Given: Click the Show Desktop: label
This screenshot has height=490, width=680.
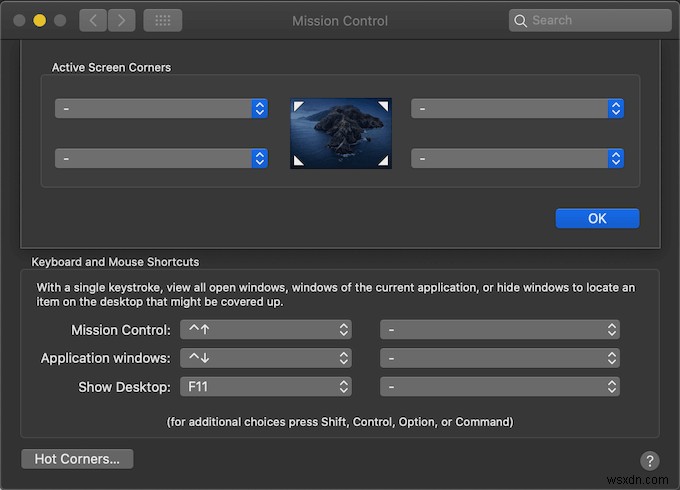Looking at the screenshot, I should click(124, 387).
